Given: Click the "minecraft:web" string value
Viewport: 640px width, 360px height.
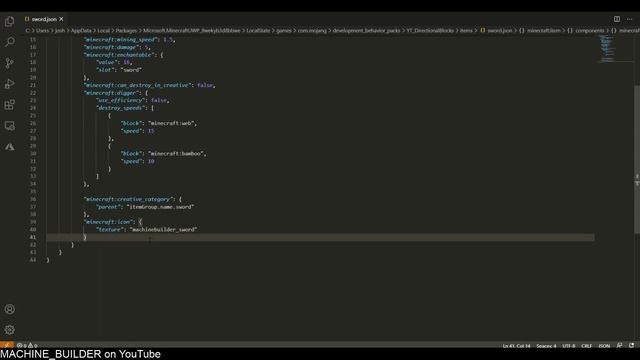Looking at the screenshot, I should point(171,123).
